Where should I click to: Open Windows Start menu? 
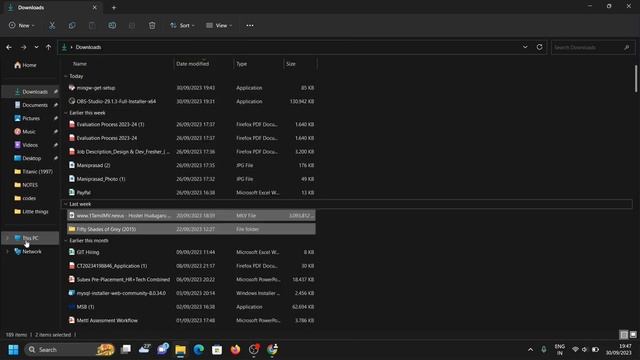click(13, 349)
